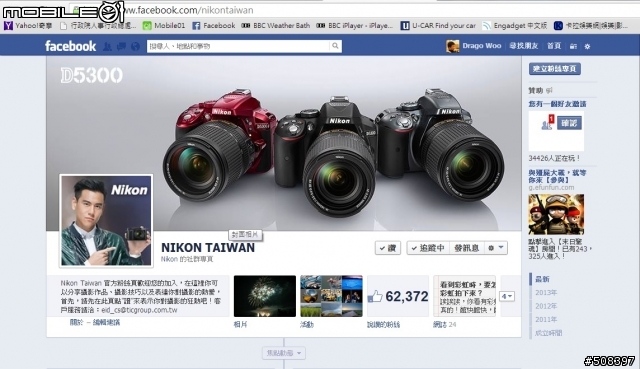640x369 pixels.
Task: Select the founded timeline marker under 2011
Action: [x=549, y=333]
